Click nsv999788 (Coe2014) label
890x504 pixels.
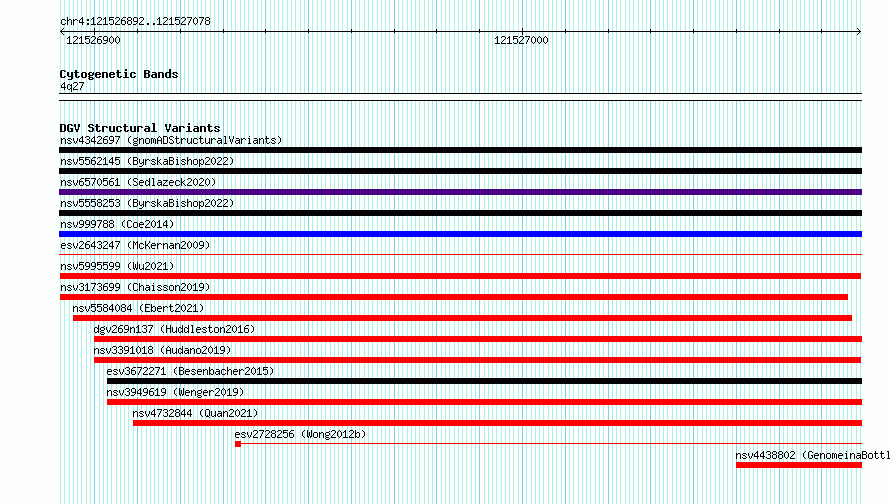pyautogui.click(x=117, y=224)
